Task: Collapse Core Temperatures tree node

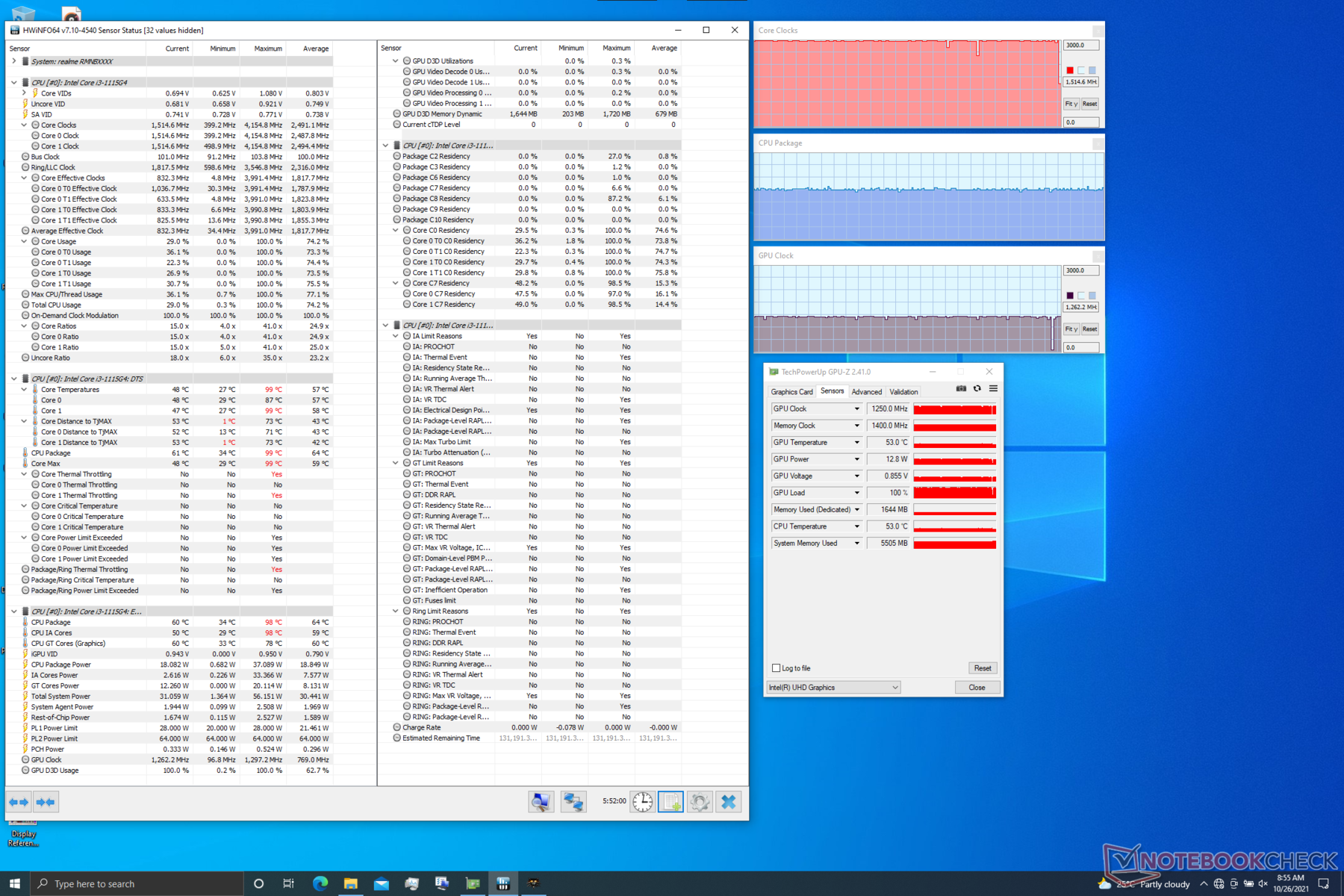Action: (24, 390)
